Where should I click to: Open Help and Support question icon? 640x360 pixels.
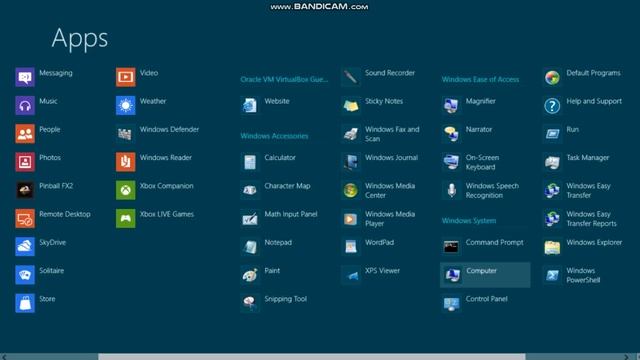point(552,105)
